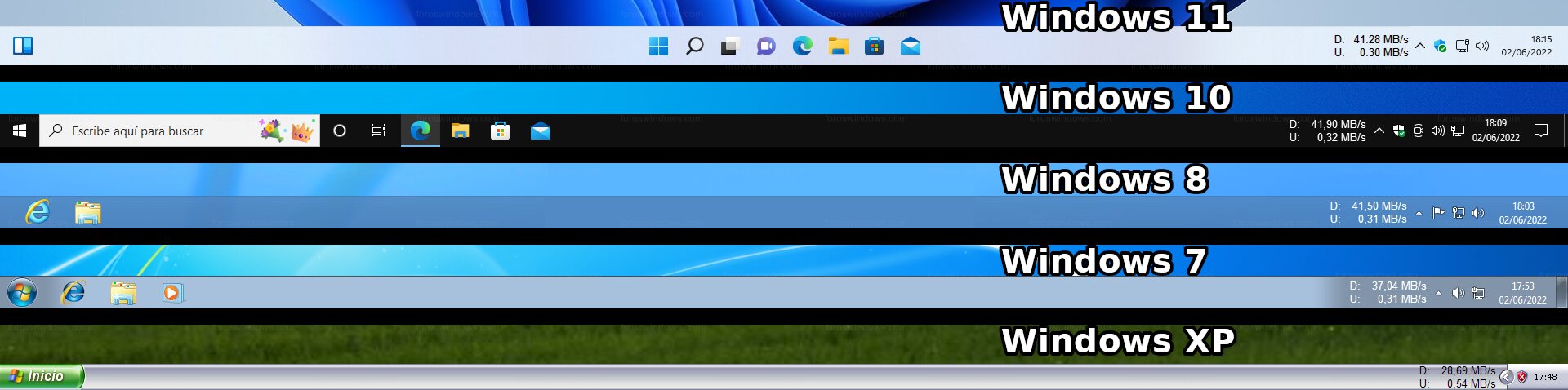Launch Internet Explorer on Windows 8 taskbar

[38, 212]
